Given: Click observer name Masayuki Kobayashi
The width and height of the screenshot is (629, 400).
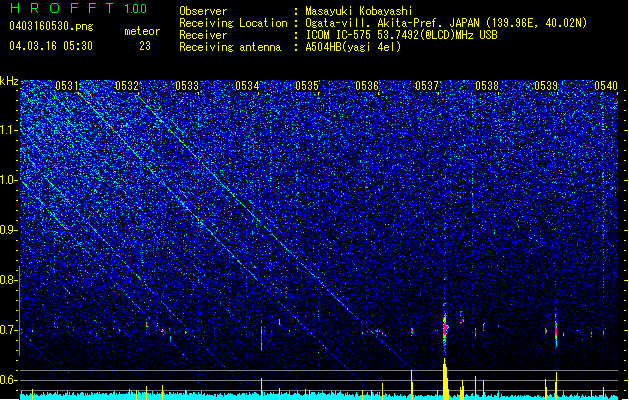Looking at the screenshot, I should [x=359, y=11].
